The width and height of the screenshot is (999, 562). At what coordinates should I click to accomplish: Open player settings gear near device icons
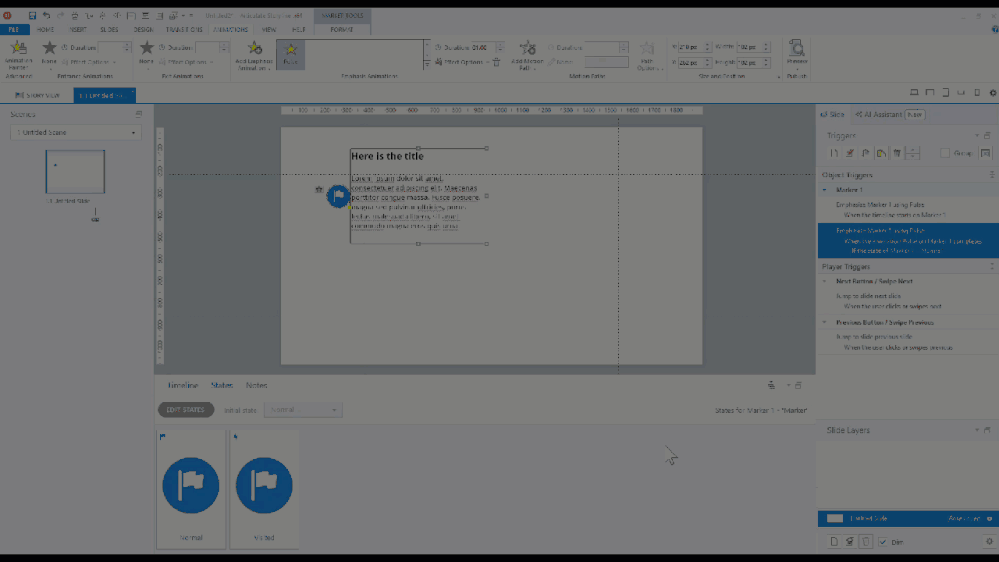coord(993,92)
